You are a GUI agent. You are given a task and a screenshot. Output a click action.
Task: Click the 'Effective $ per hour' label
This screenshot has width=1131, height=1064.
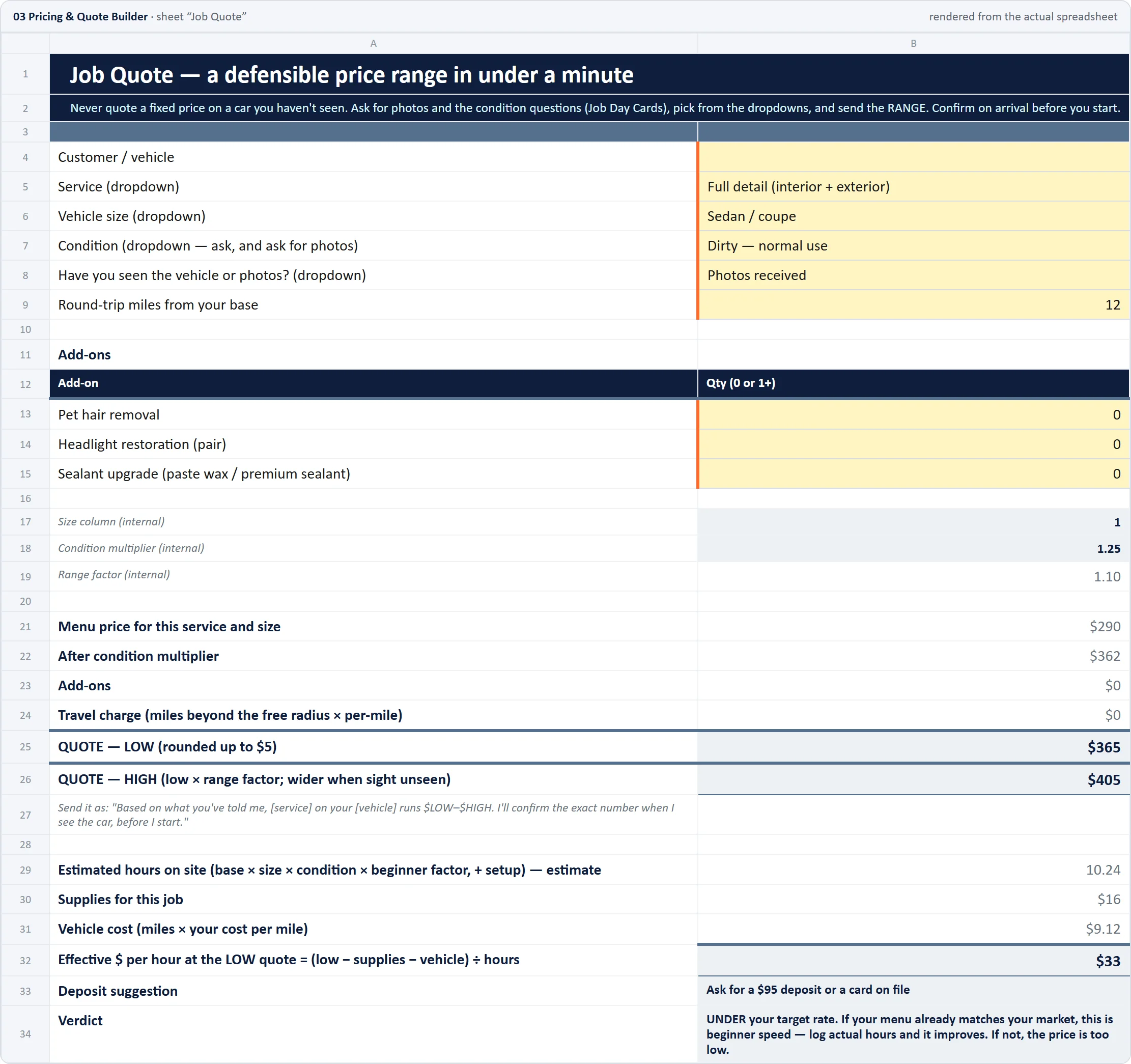pos(289,960)
